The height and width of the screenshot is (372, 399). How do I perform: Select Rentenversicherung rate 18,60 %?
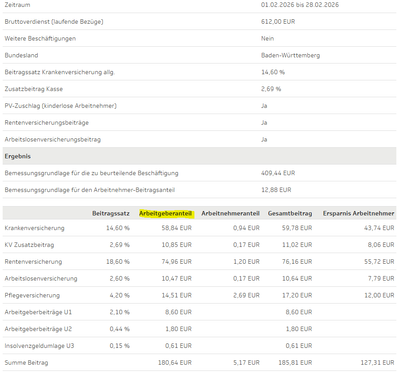(118, 262)
